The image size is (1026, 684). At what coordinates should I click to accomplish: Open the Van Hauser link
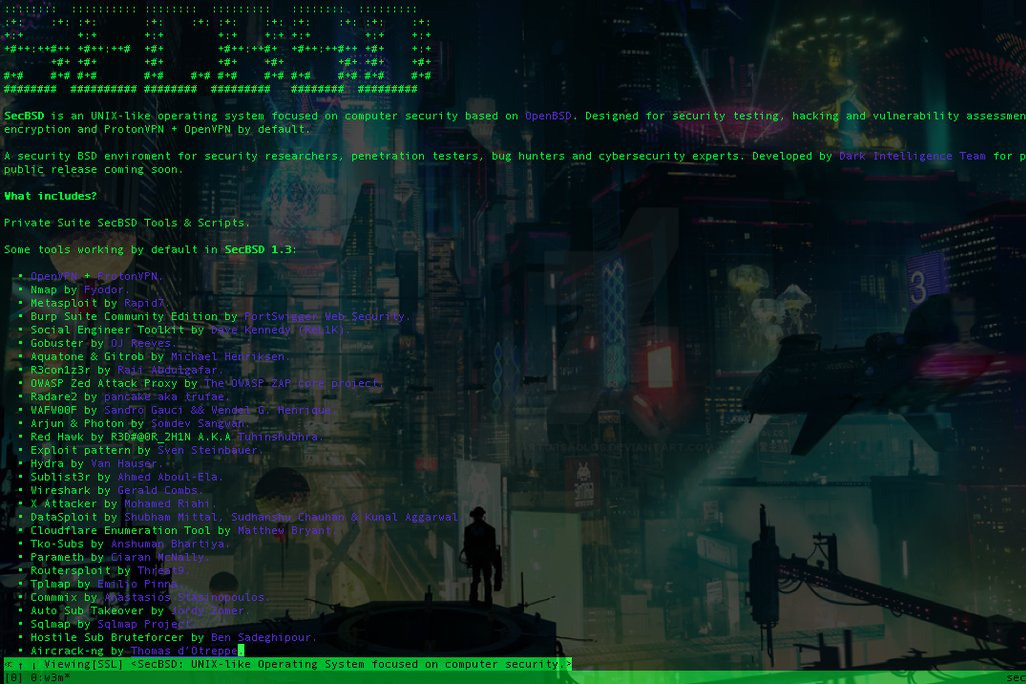(x=124, y=463)
